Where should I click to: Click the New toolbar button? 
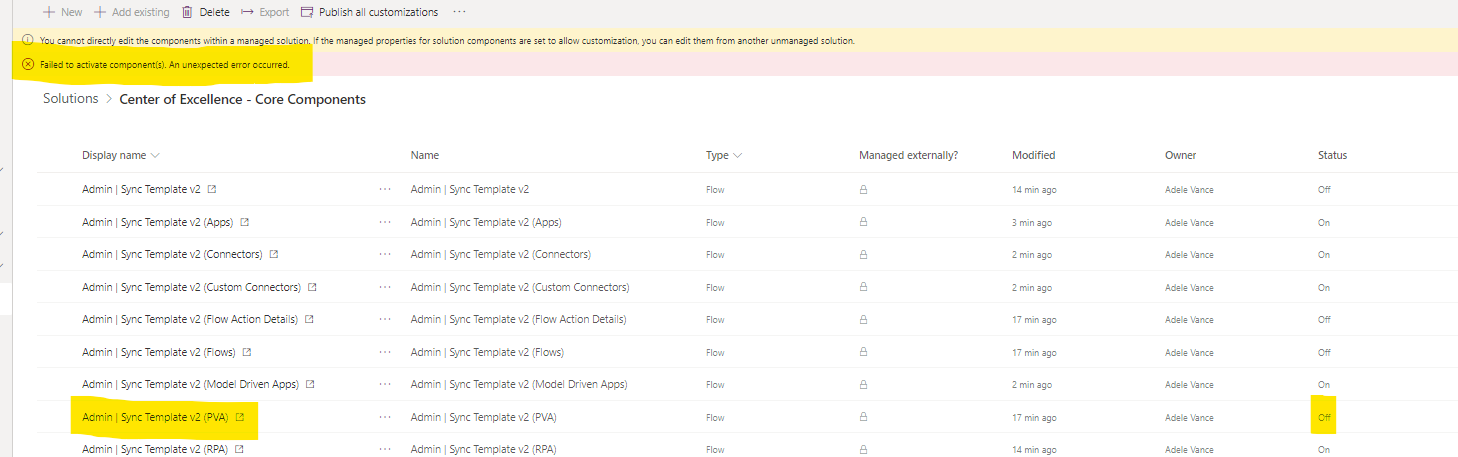(62, 12)
